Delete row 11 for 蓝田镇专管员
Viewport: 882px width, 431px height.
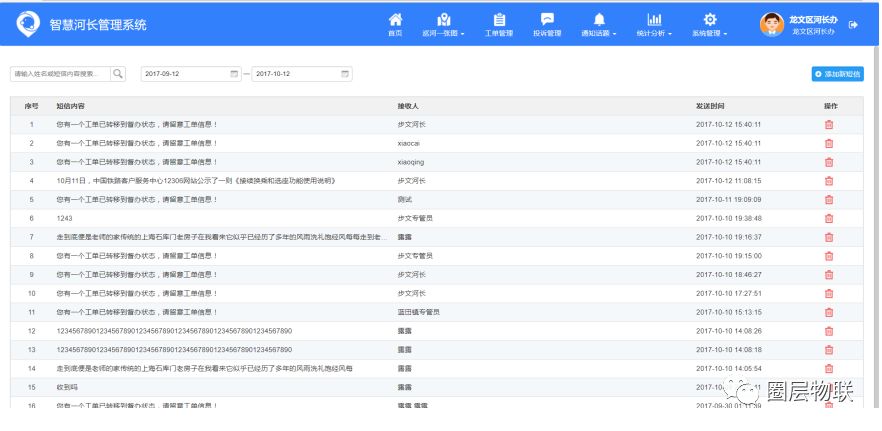(829, 312)
